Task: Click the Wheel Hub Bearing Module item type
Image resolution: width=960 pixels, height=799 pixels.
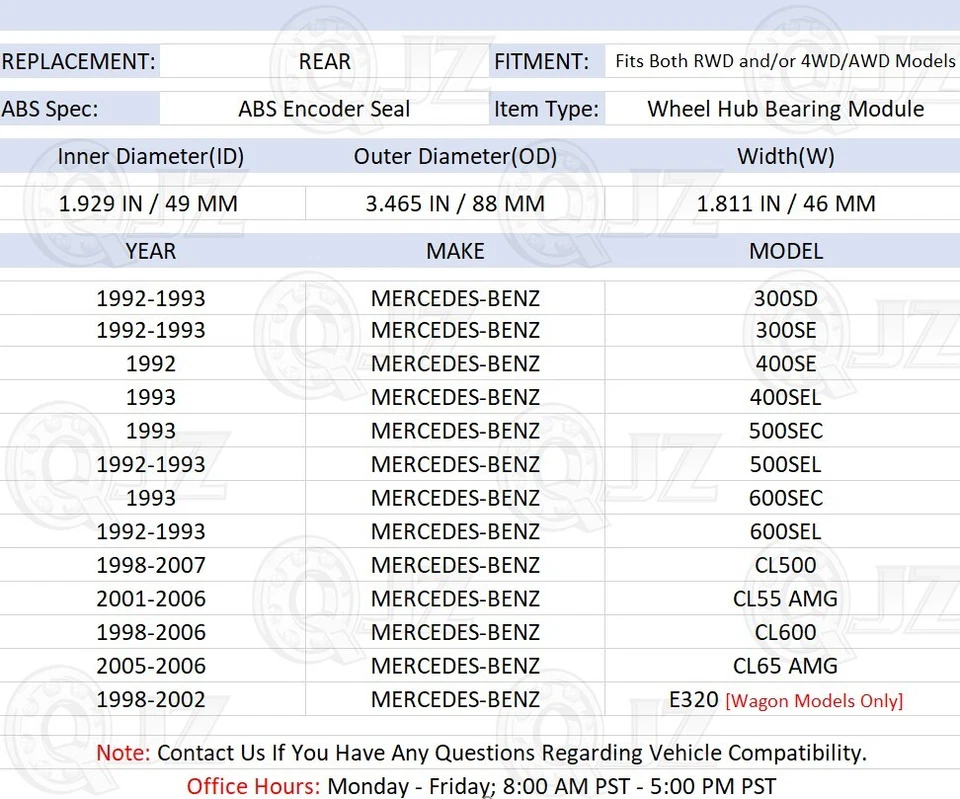Action: (786, 109)
